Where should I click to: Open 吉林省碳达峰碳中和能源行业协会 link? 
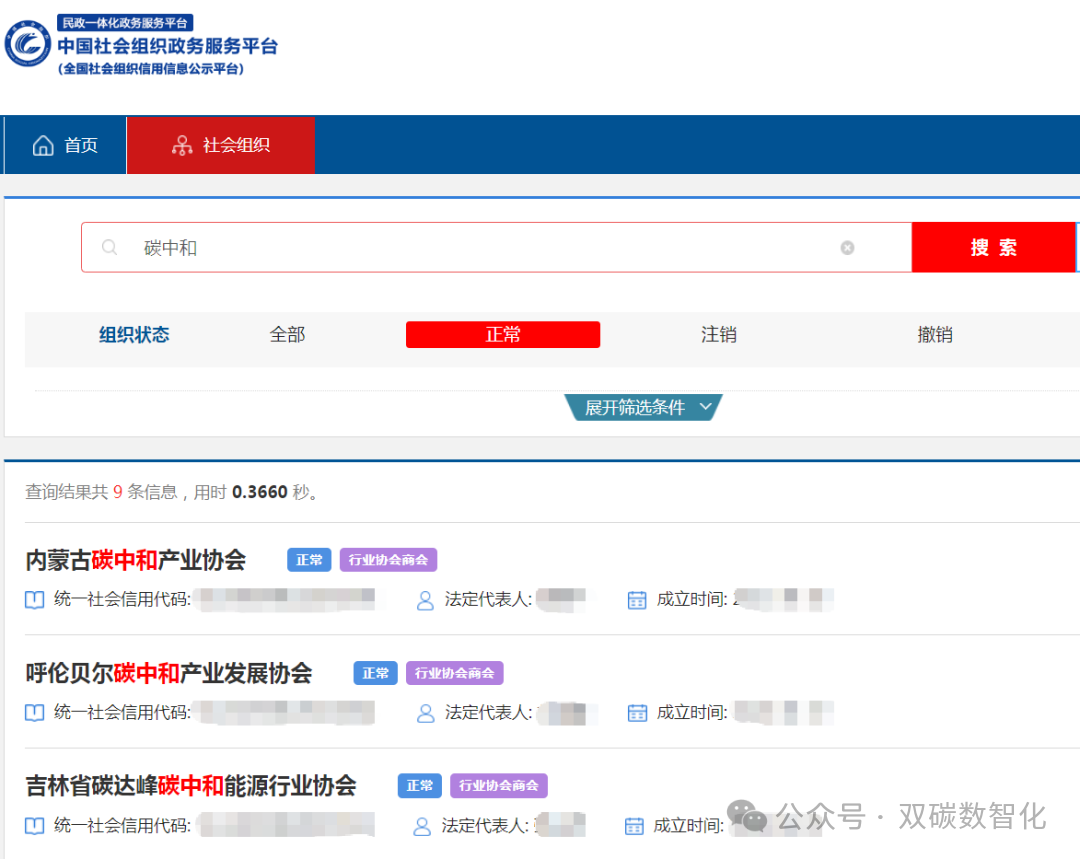coord(190,786)
